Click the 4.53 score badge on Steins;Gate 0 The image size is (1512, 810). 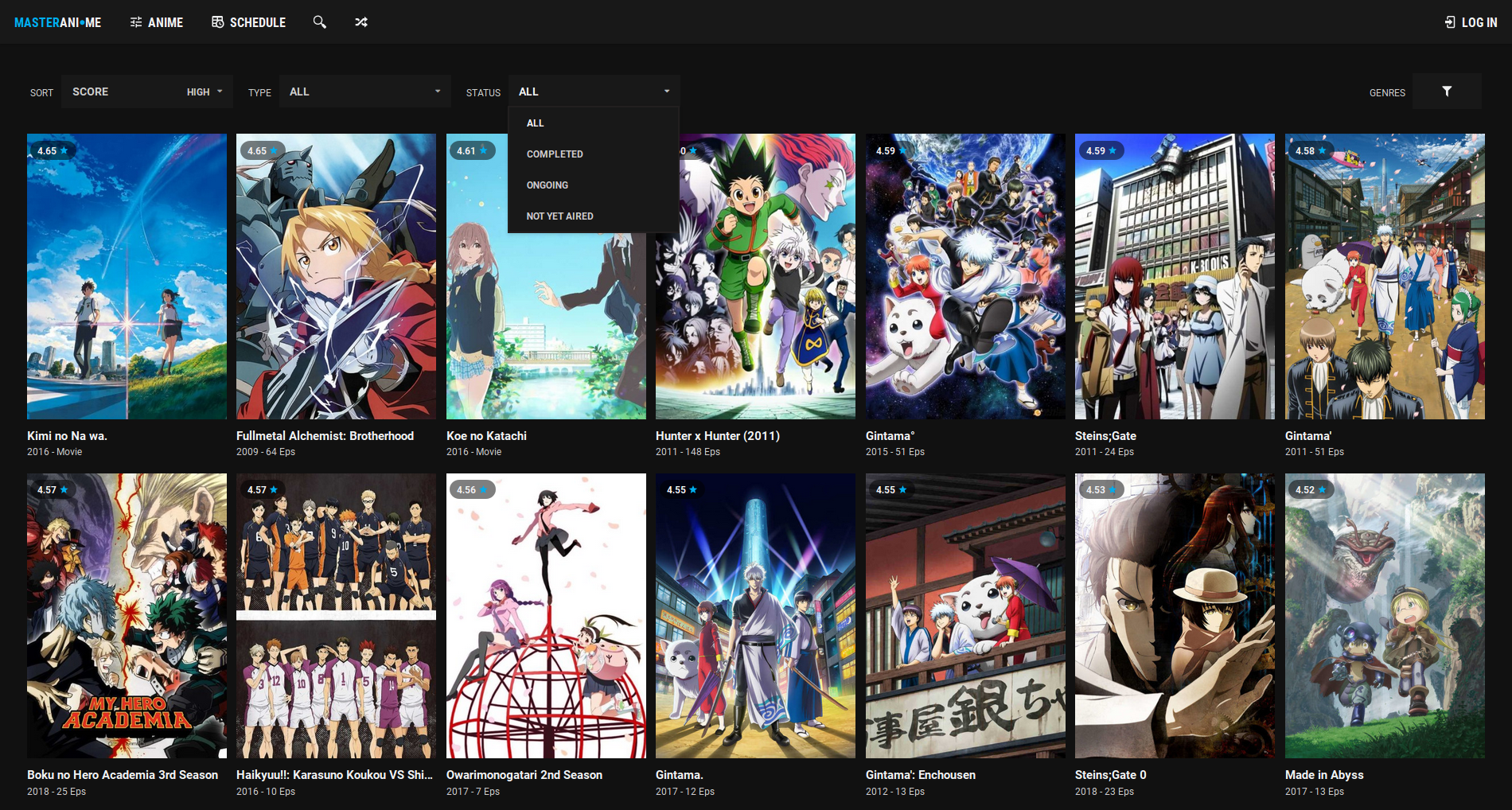pos(1101,489)
